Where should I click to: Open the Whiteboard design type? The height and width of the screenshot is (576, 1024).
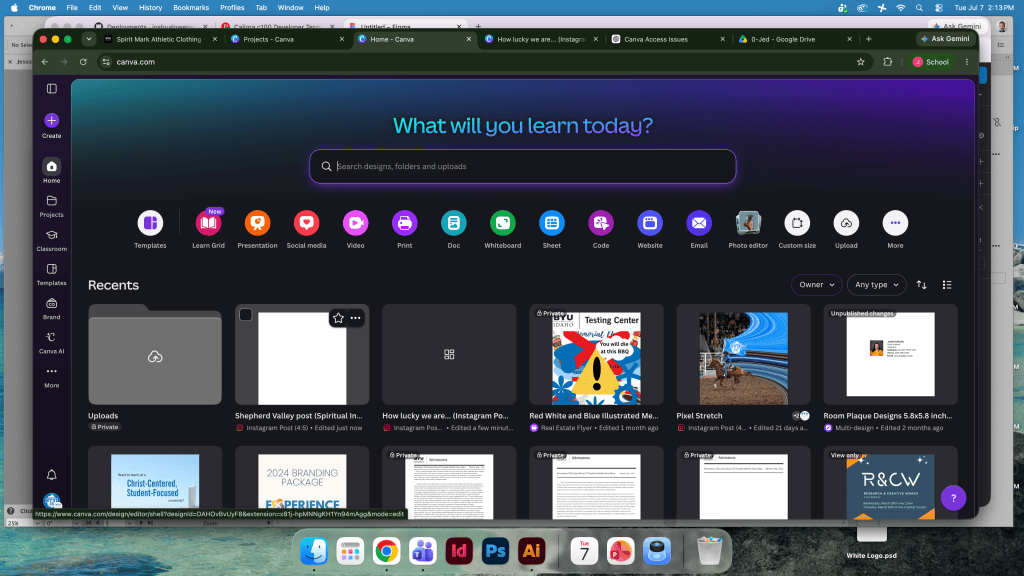click(502, 223)
